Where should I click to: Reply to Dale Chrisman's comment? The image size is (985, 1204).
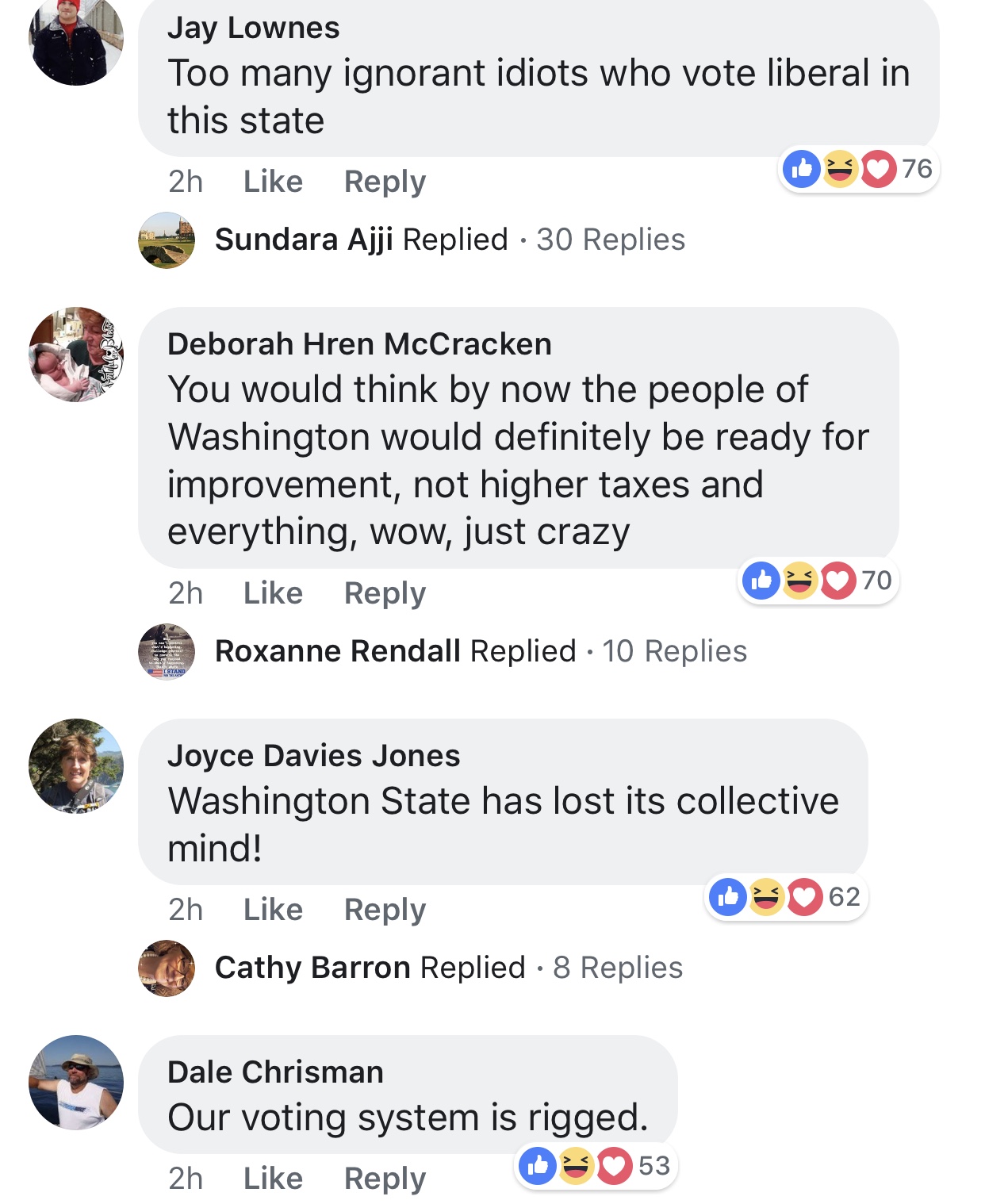[385, 1179]
